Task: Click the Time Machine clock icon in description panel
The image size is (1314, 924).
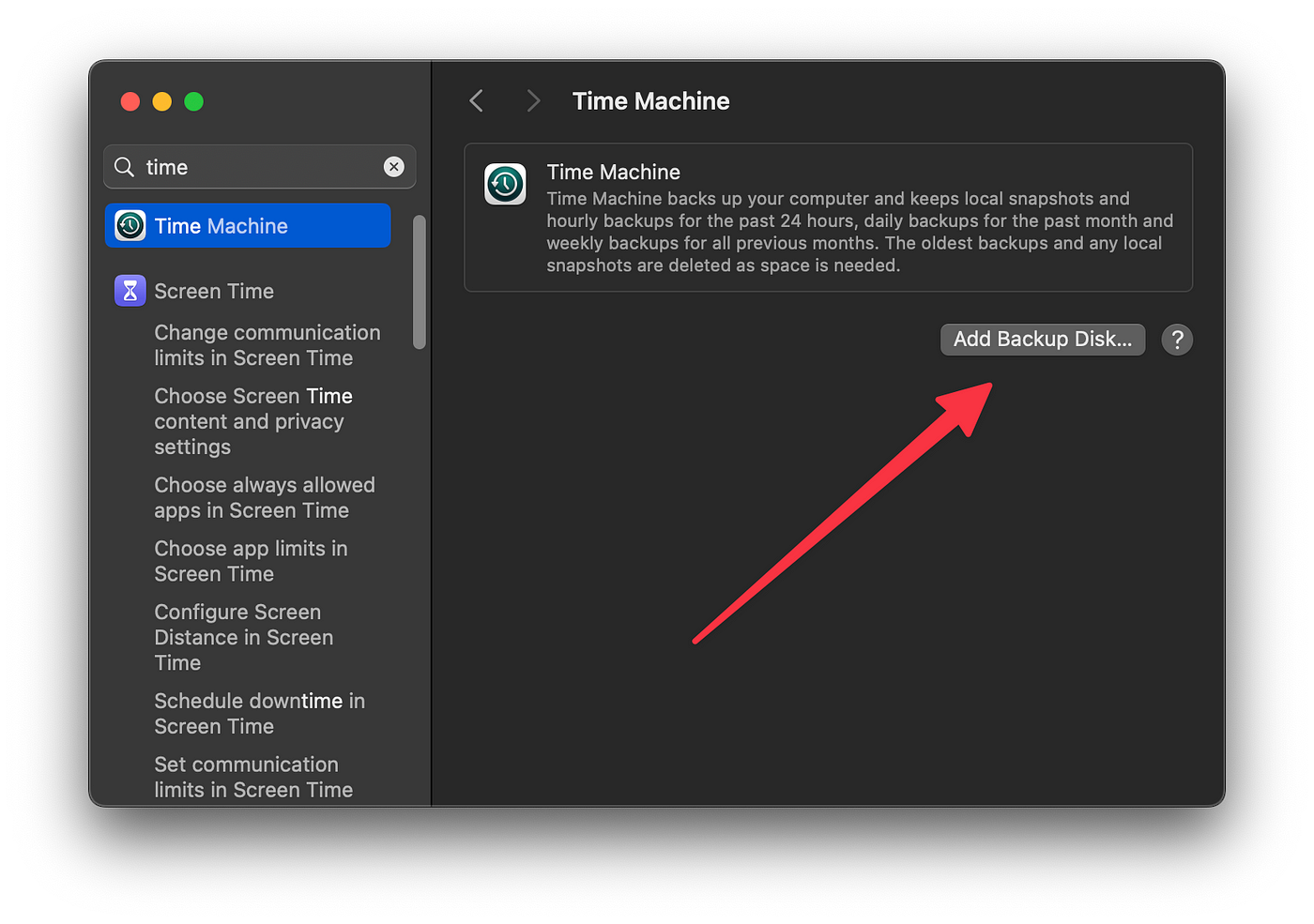Action: (505, 183)
